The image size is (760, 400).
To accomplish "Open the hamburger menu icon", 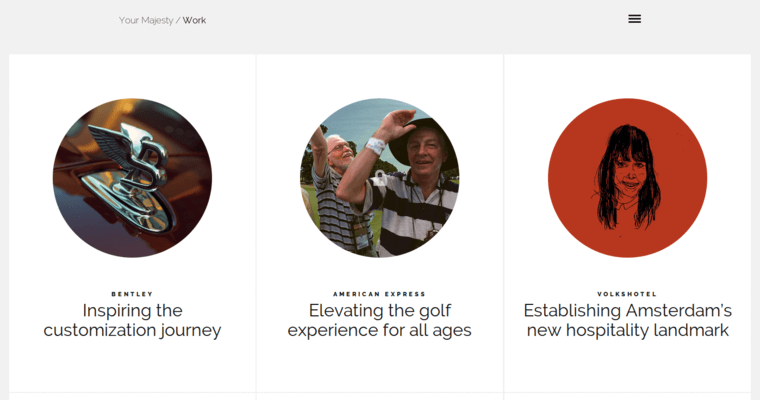I will 634,19.
